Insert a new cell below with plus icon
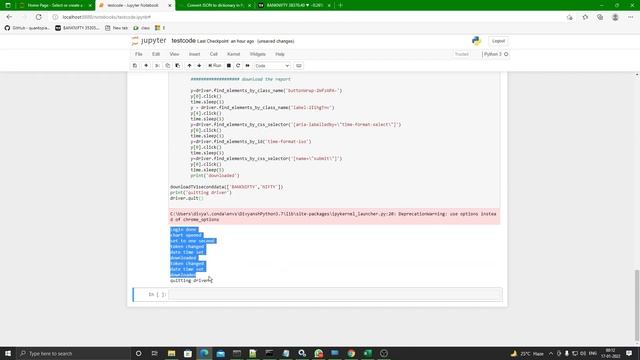Screen dimensions: 640x360 pyautogui.click(x=146, y=66)
